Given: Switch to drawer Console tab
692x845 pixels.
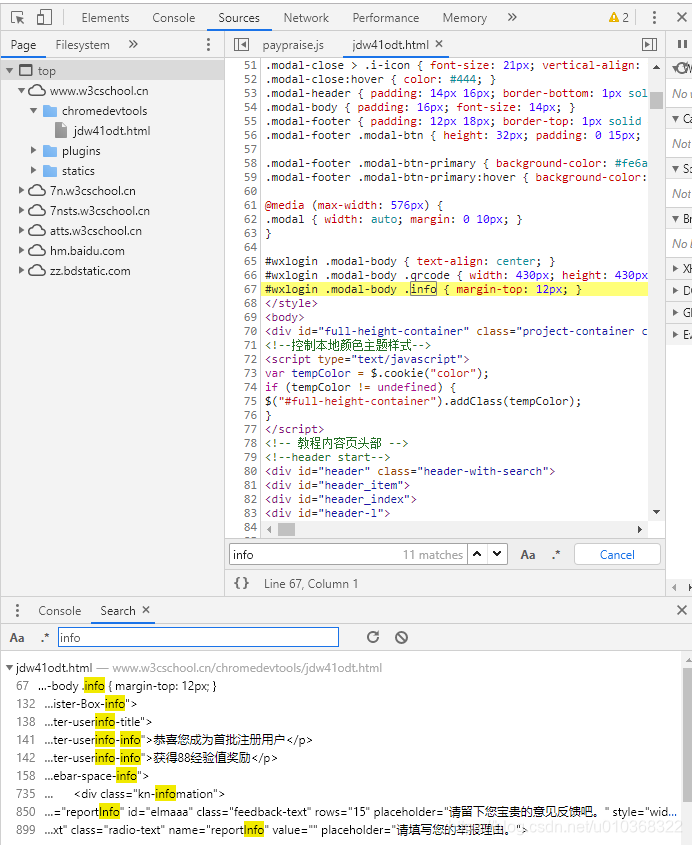Looking at the screenshot, I should (x=59, y=611).
